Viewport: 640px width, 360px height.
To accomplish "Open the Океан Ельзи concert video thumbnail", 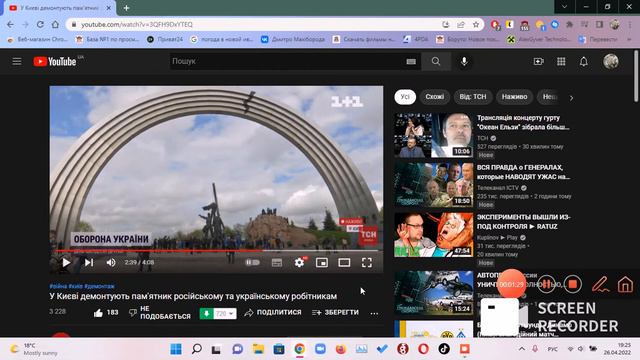I will click(433, 136).
